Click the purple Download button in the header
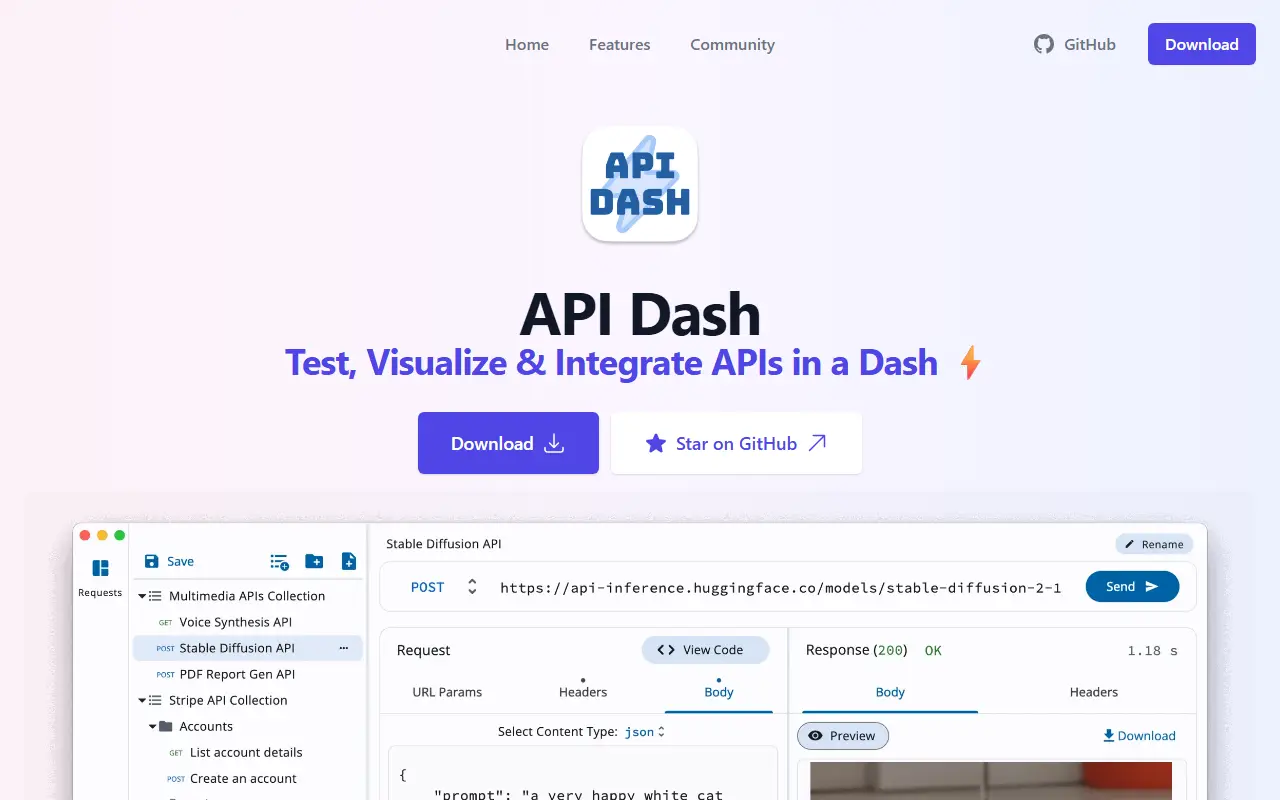1280x800 pixels. (1201, 44)
